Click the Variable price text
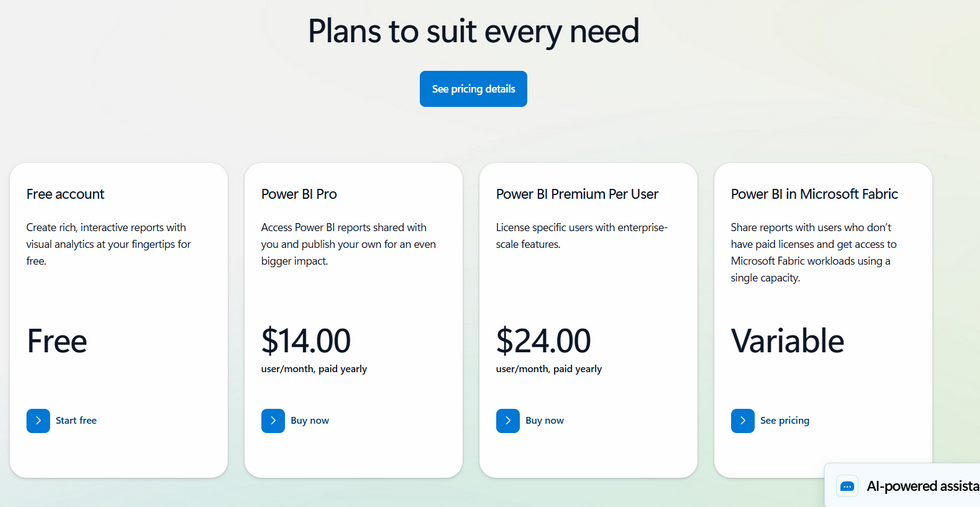The image size is (980, 507). coord(787,341)
